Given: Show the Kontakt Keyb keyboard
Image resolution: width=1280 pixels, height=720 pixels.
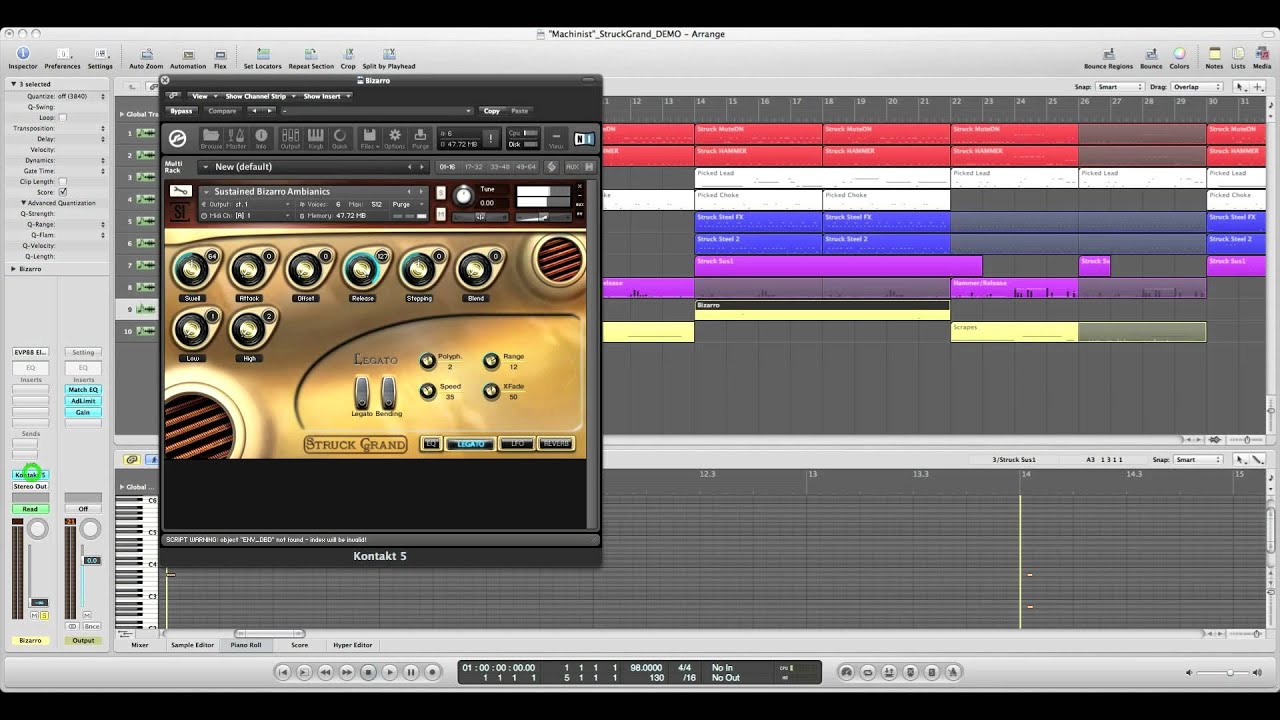Looking at the screenshot, I should [315, 138].
